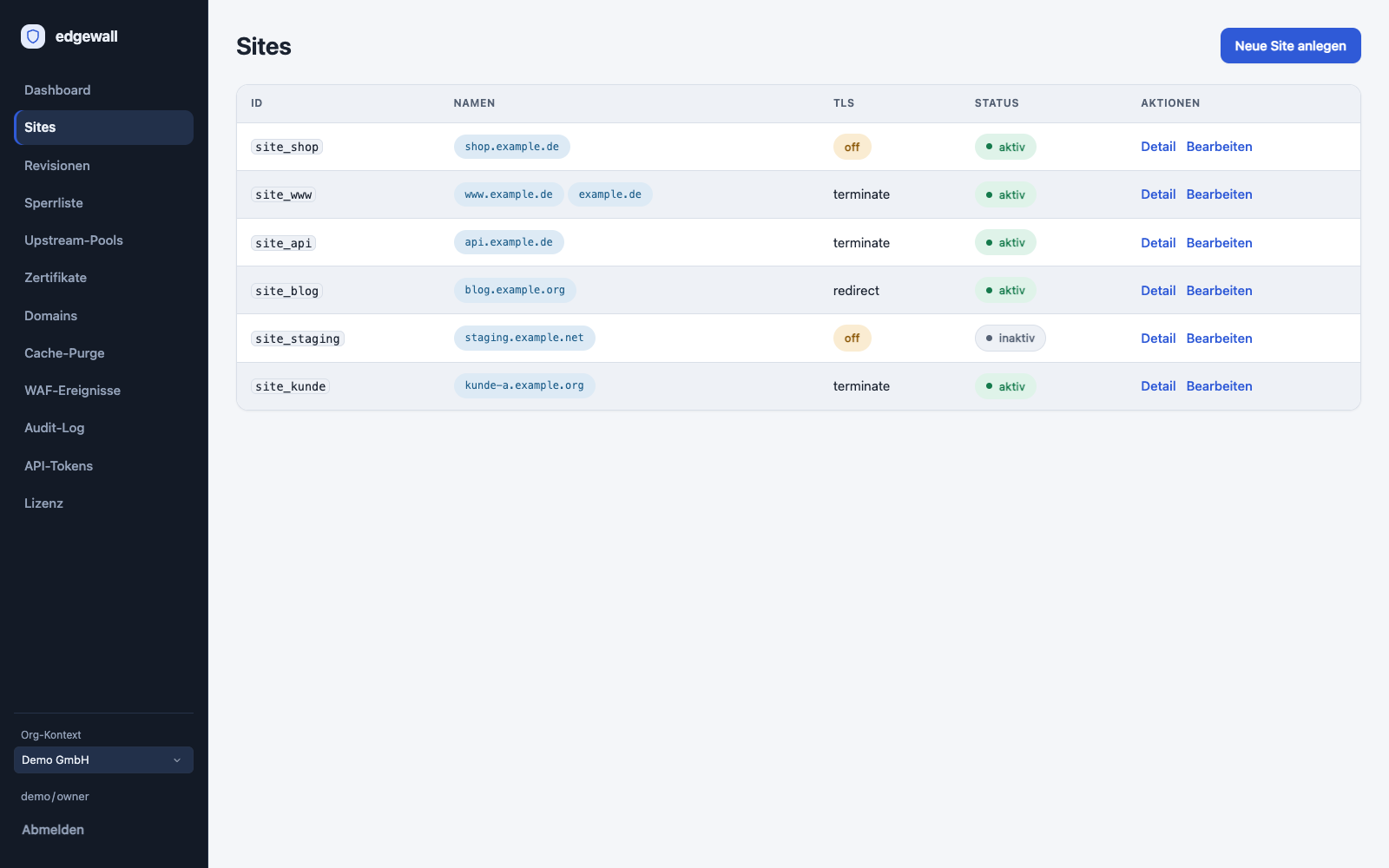Open Detail for site_kunde
Image resolution: width=1389 pixels, height=868 pixels.
(x=1158, y=386)
